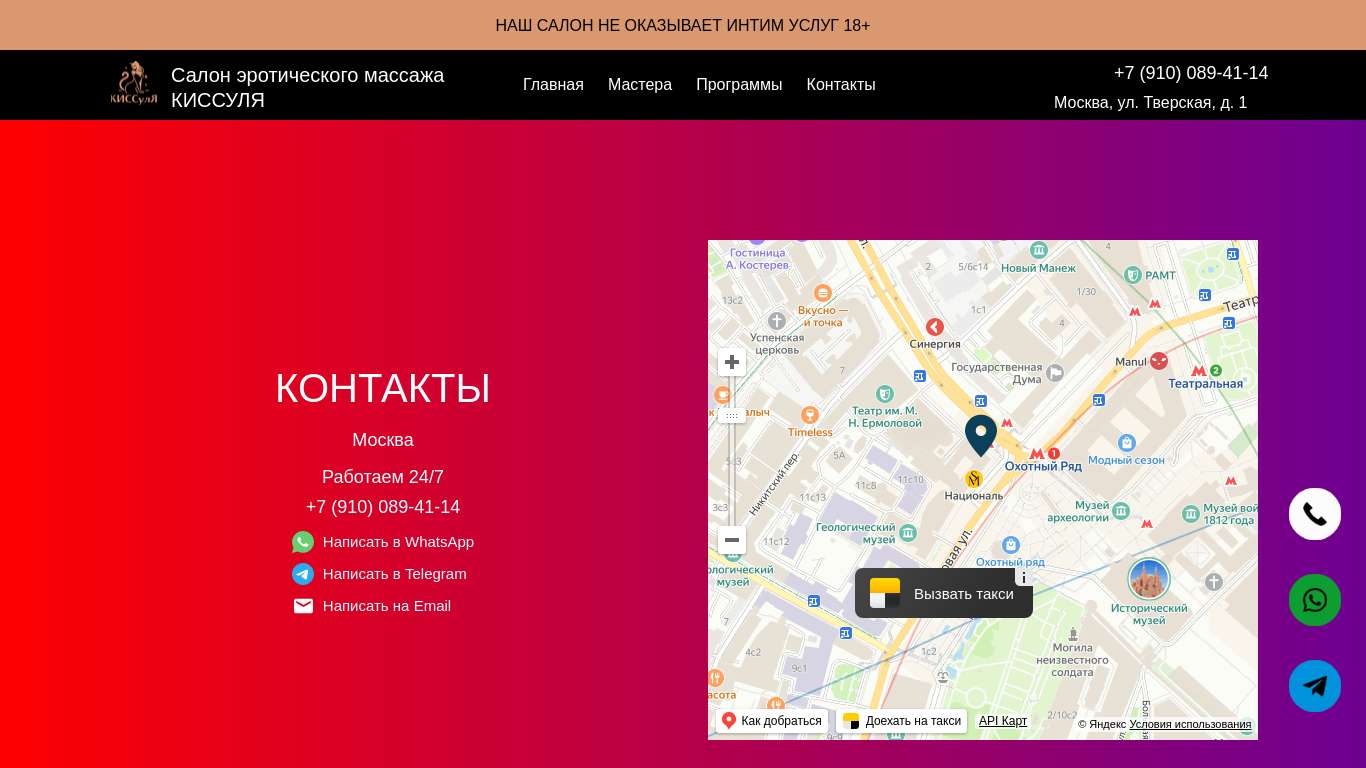Click the map info 'i' icon
The width and height of the screenshot is (1366, 768).
click(1023, 578)
